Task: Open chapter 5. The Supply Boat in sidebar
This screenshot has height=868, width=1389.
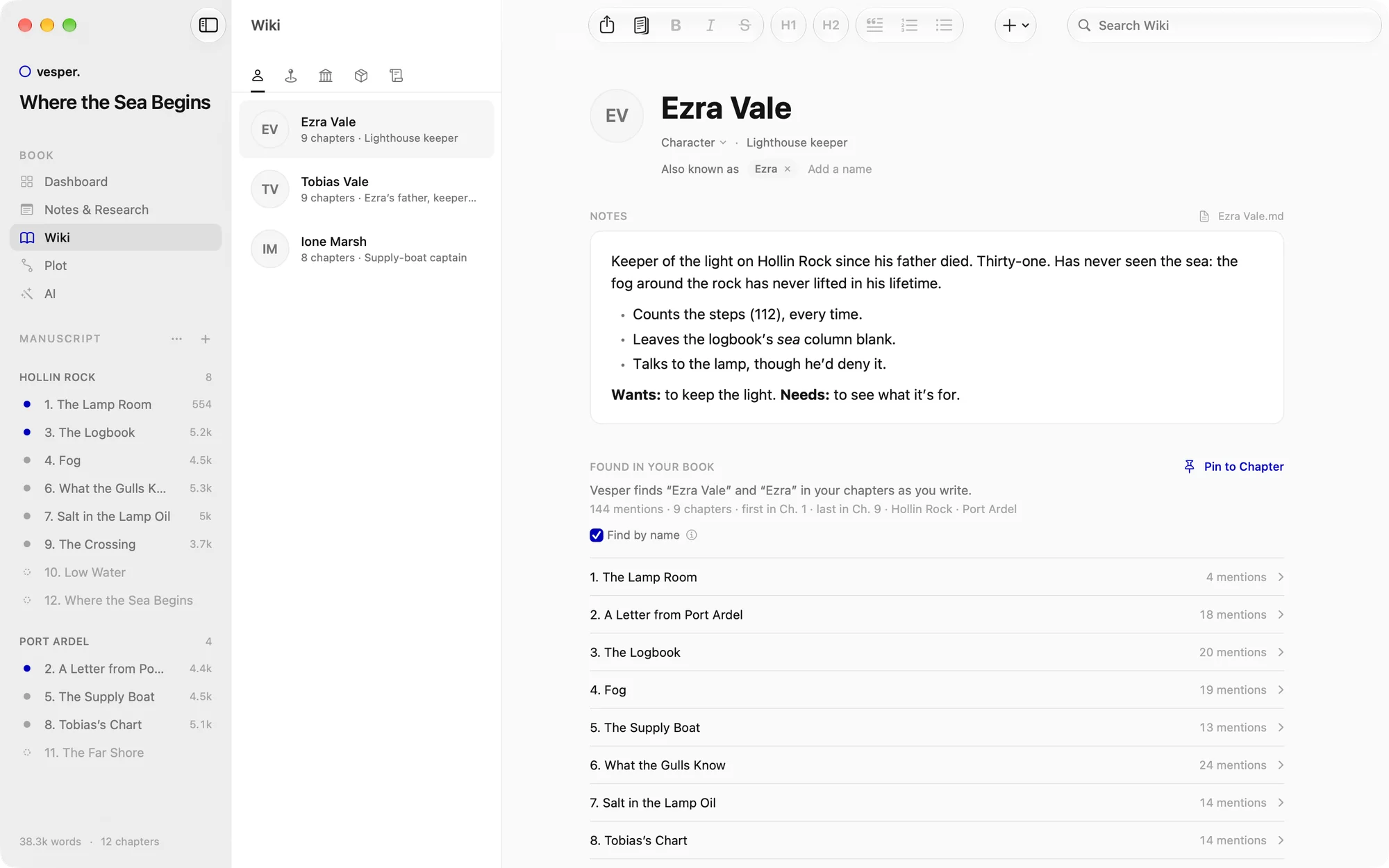Action: [116, 696]
